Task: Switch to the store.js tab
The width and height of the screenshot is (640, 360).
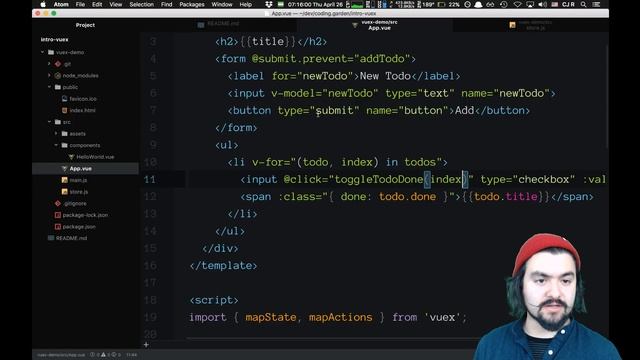Action: coord(531,25)
